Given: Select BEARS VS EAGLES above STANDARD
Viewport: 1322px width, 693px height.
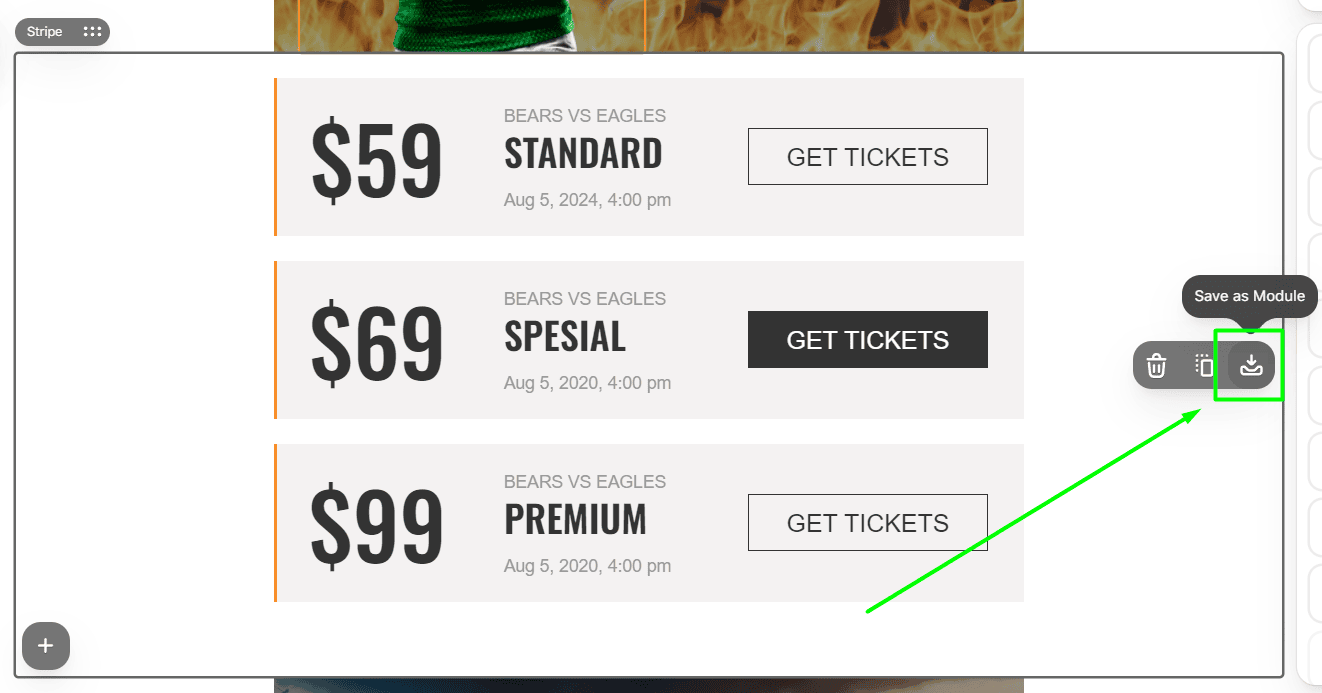Looking at the screenshot, I should (x=585, y=116).
